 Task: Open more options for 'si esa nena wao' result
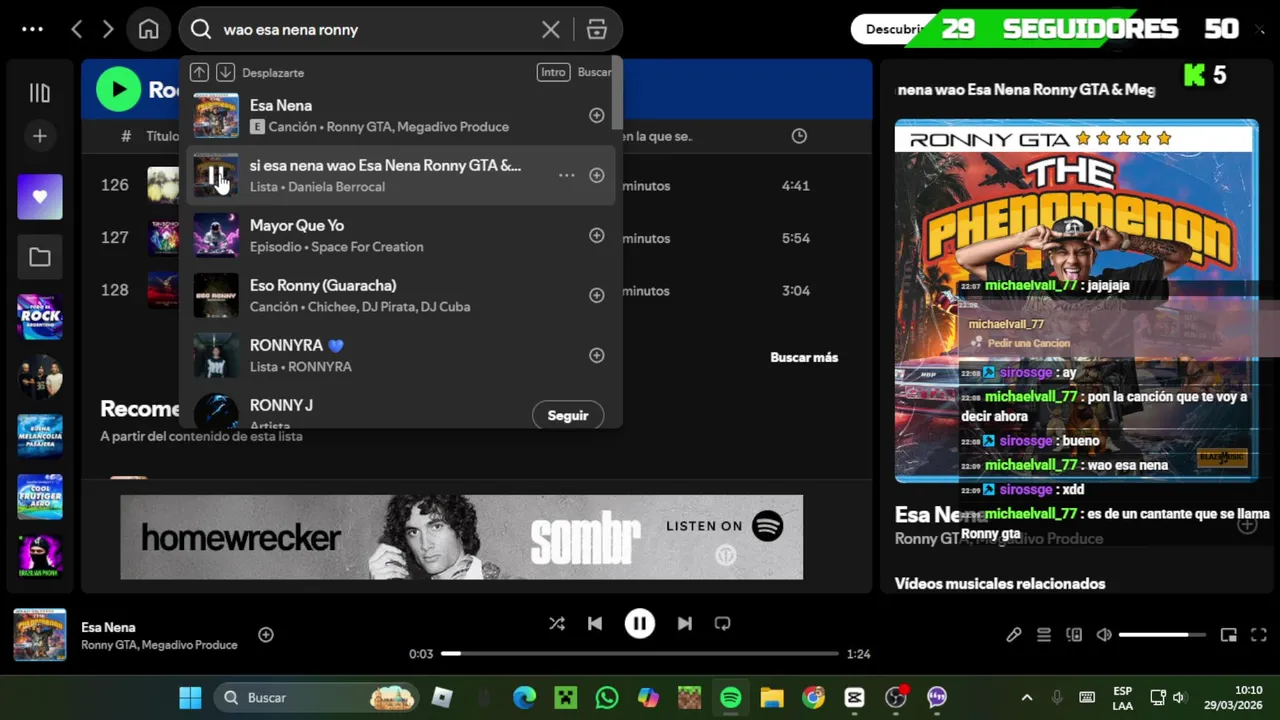[x=566, y=175]
